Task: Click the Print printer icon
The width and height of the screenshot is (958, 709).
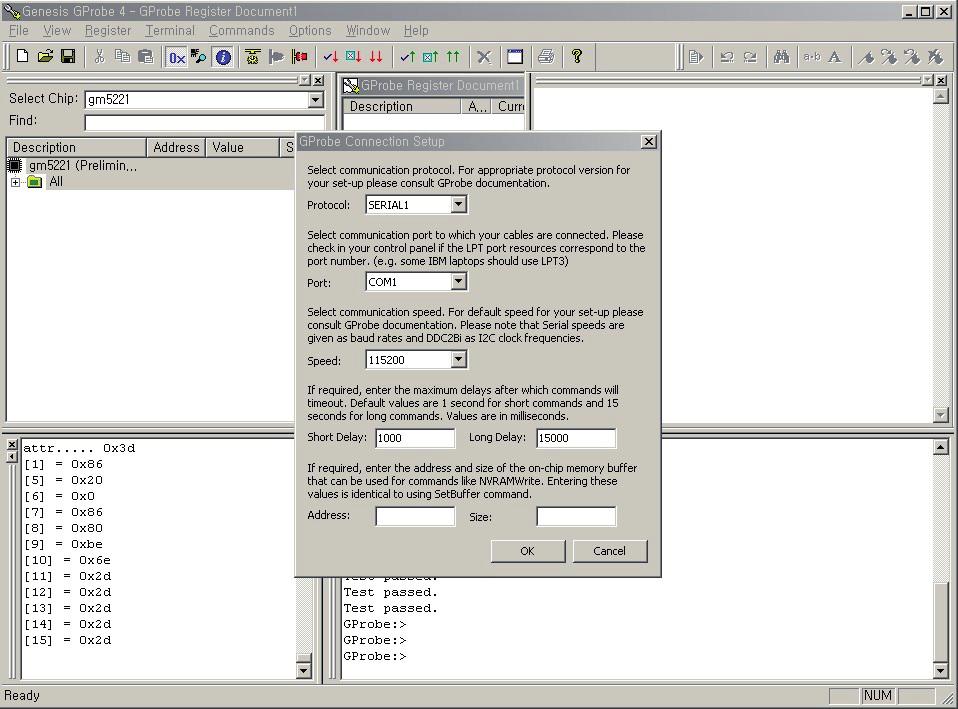Action: [x=546, y=57]
